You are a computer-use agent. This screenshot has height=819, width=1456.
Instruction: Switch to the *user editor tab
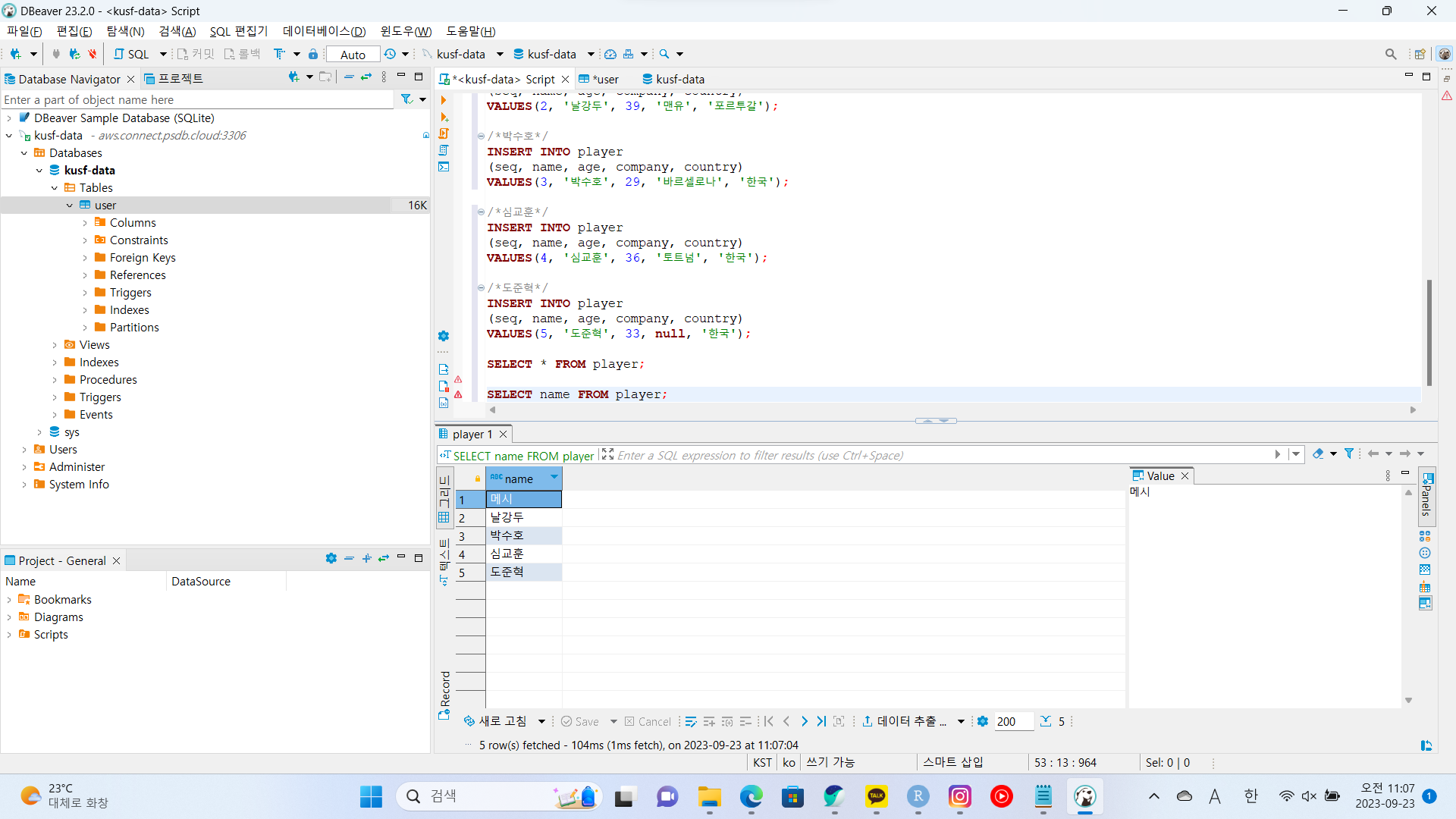(604, 79)
